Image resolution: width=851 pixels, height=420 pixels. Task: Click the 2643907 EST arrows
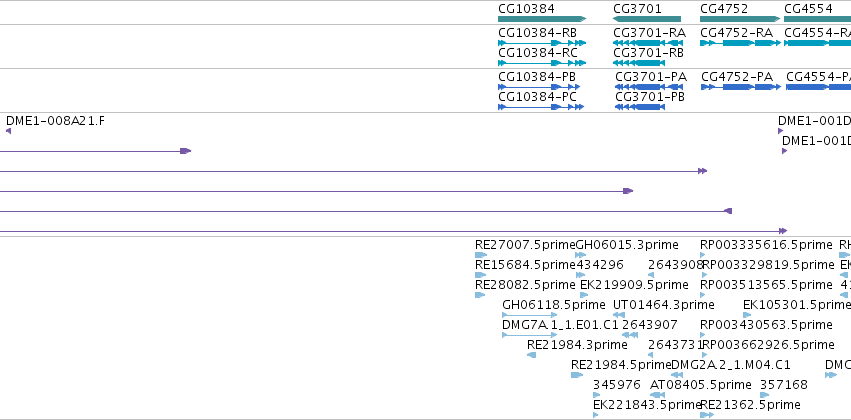(630, 335)
